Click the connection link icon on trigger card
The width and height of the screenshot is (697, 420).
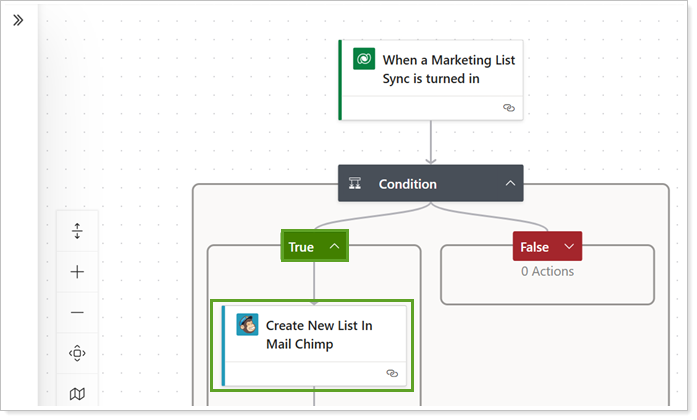(508, 107)
